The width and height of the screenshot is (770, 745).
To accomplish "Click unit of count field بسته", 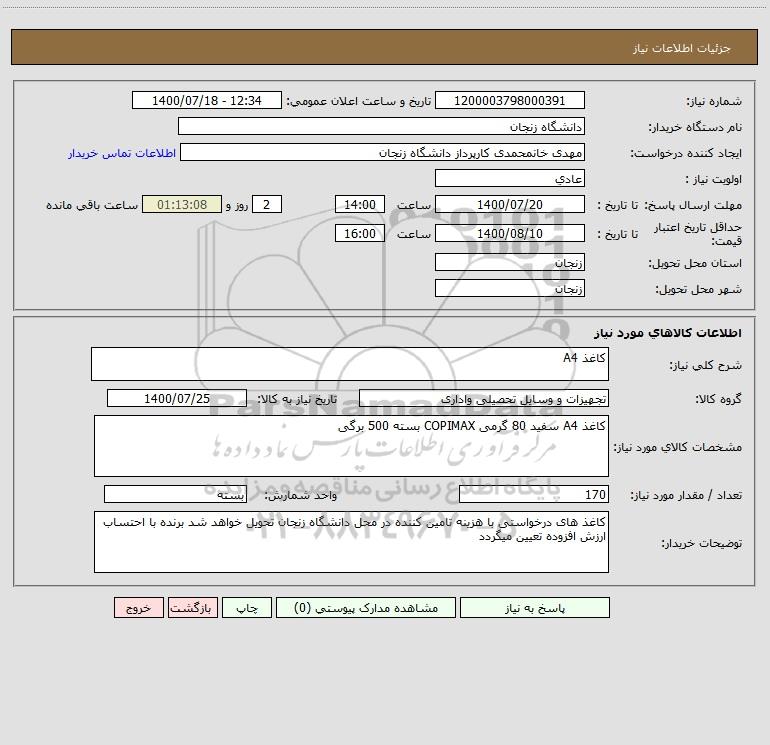I will tap(175, 494).
